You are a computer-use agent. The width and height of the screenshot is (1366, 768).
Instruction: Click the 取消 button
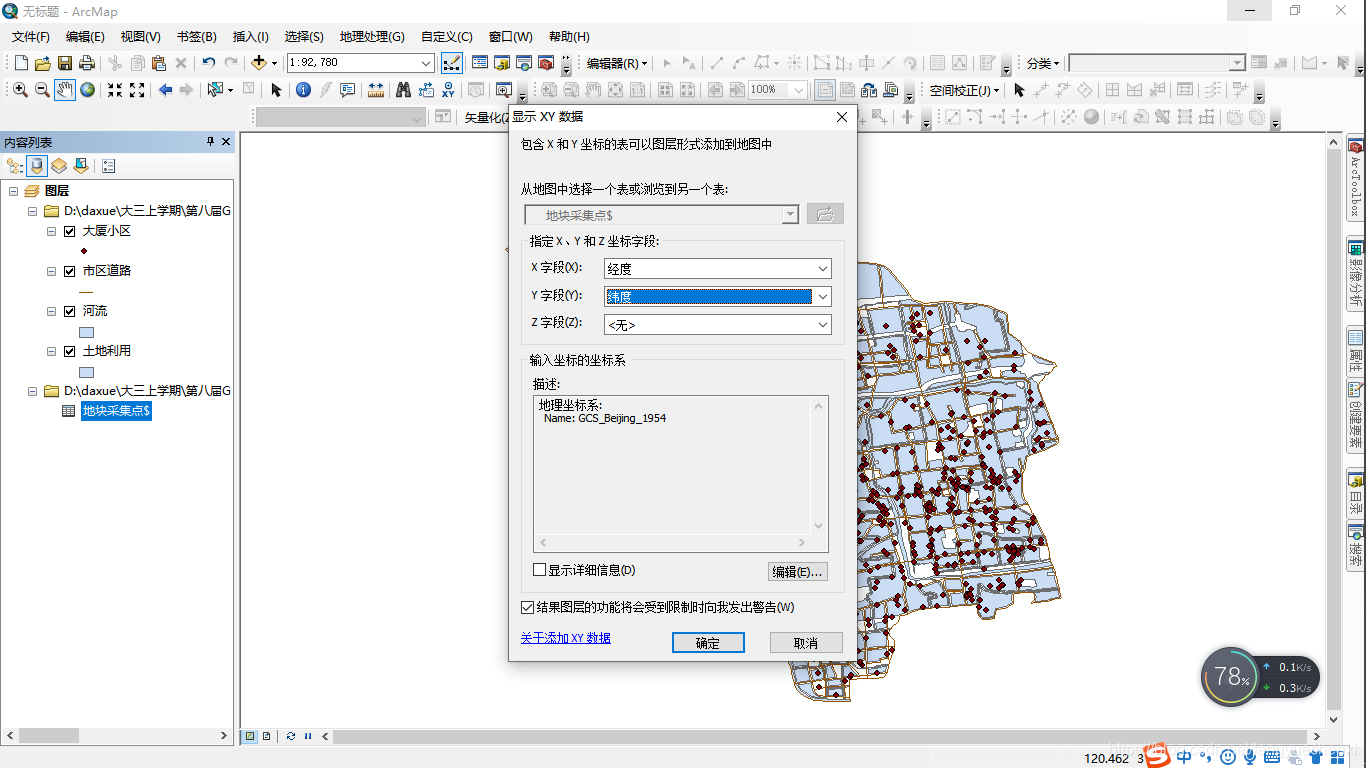coord(806,643)
